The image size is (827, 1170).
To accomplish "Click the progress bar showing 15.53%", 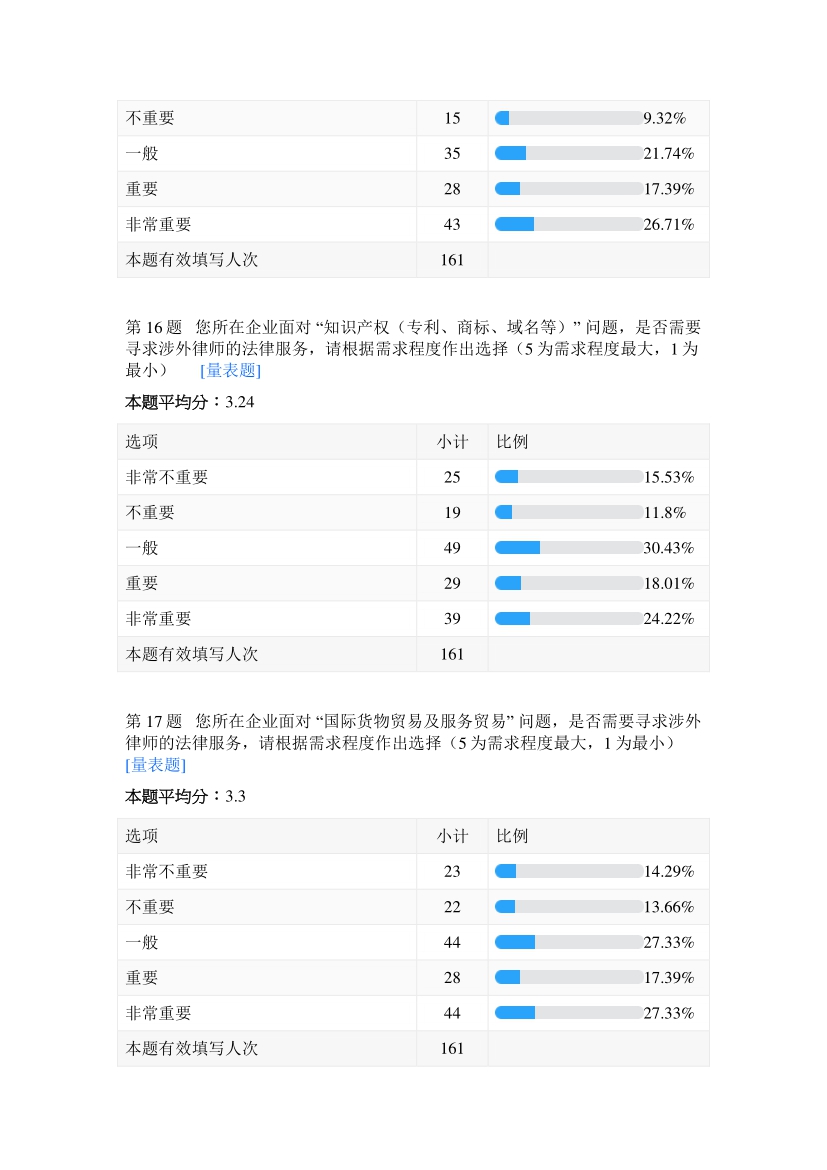I will coord(568,477).
